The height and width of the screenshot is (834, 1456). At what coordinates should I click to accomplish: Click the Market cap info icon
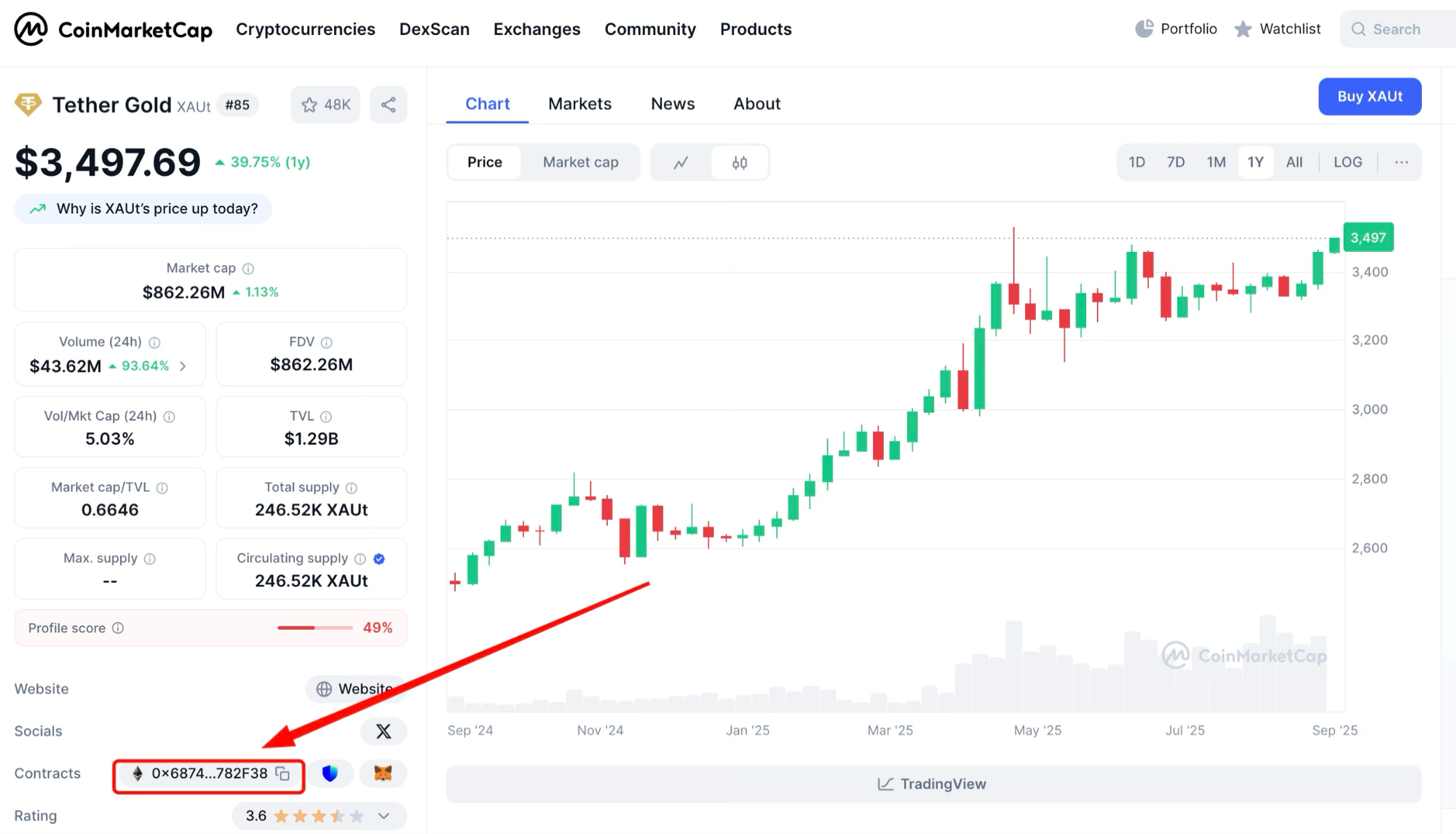(248, 269)
